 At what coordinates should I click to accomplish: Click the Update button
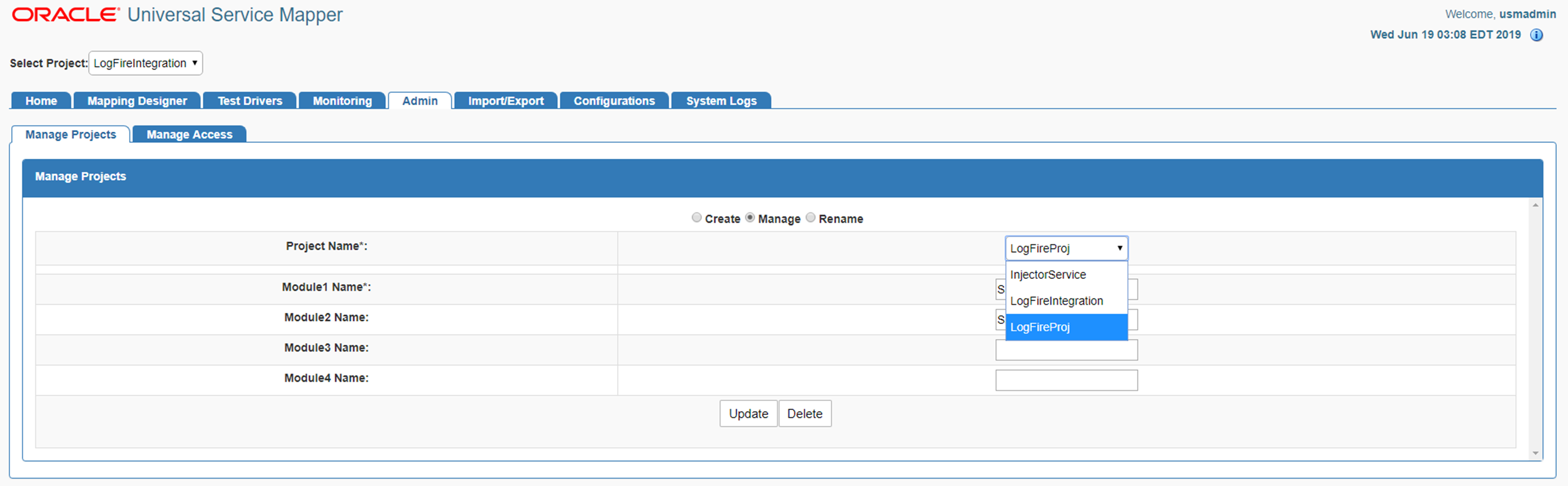click(x=748, y=414)
